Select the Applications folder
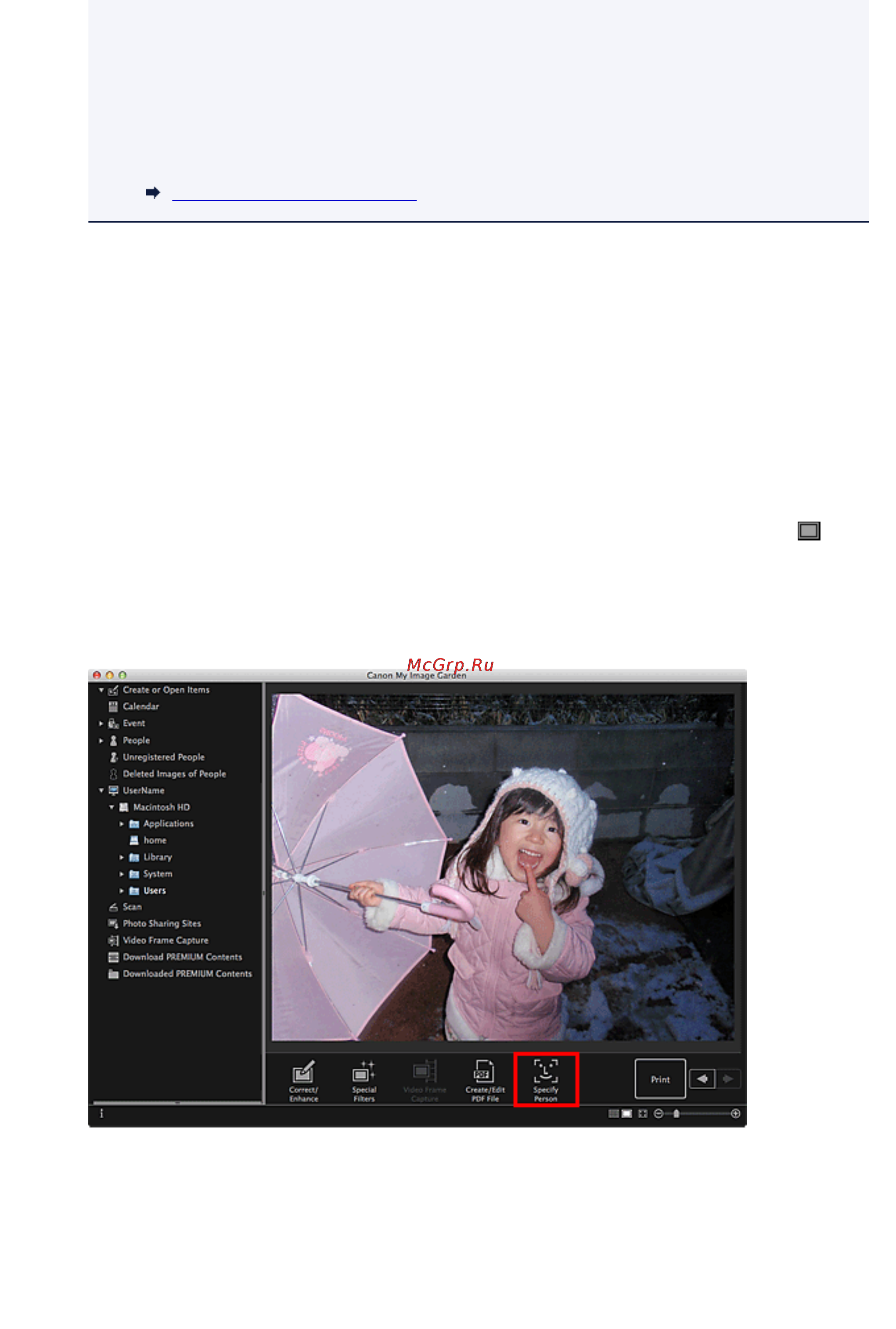This screenshot has width=896, height=1329. [x=168, y=823]
